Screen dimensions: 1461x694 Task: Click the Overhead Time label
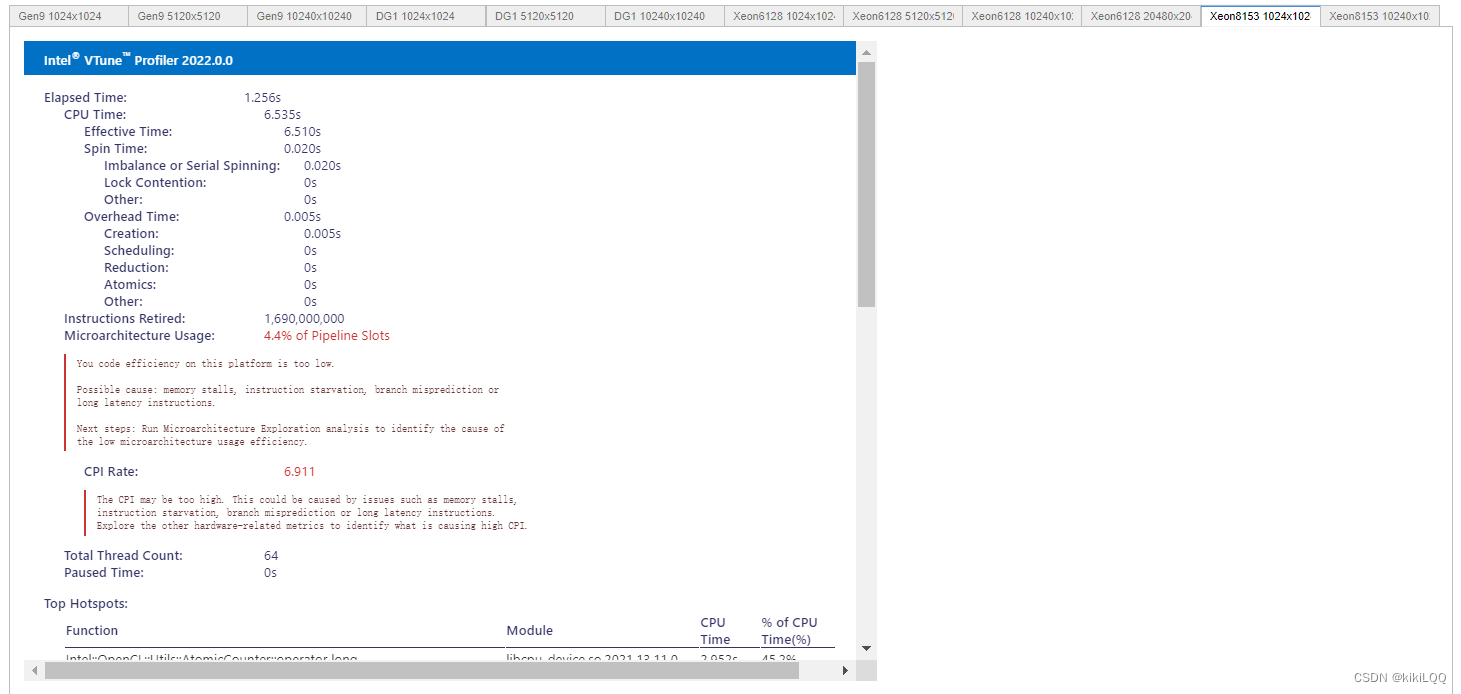click(x=132, y=217)
